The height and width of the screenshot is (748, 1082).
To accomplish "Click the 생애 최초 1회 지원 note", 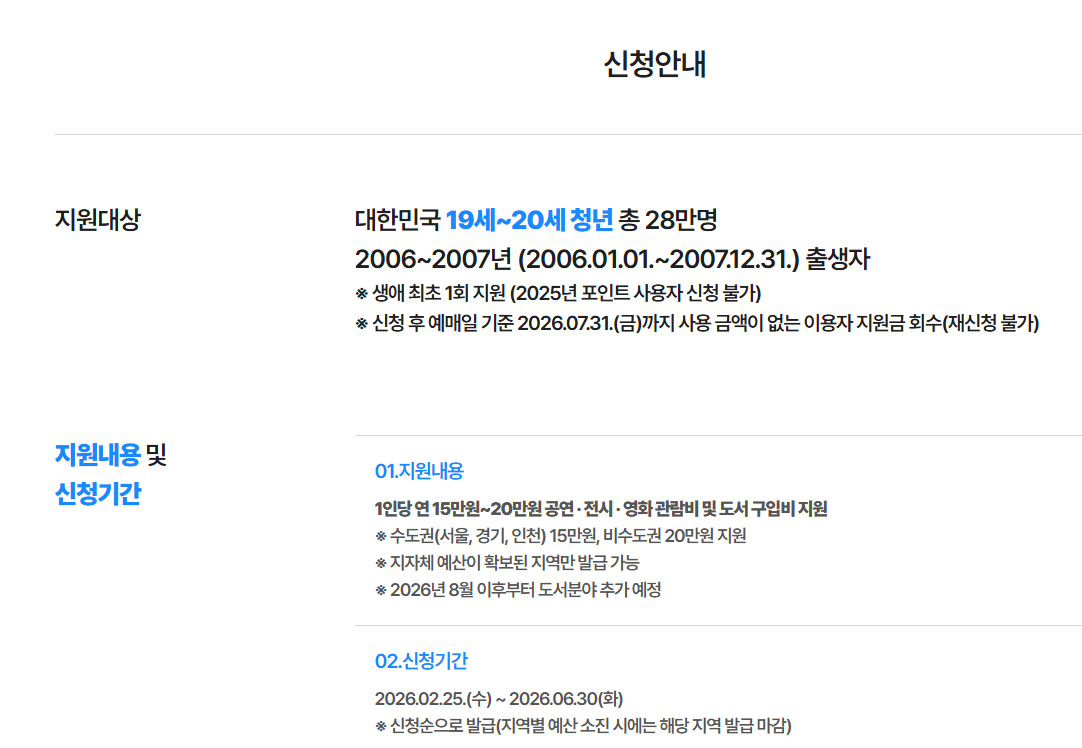I will point(430,294).
